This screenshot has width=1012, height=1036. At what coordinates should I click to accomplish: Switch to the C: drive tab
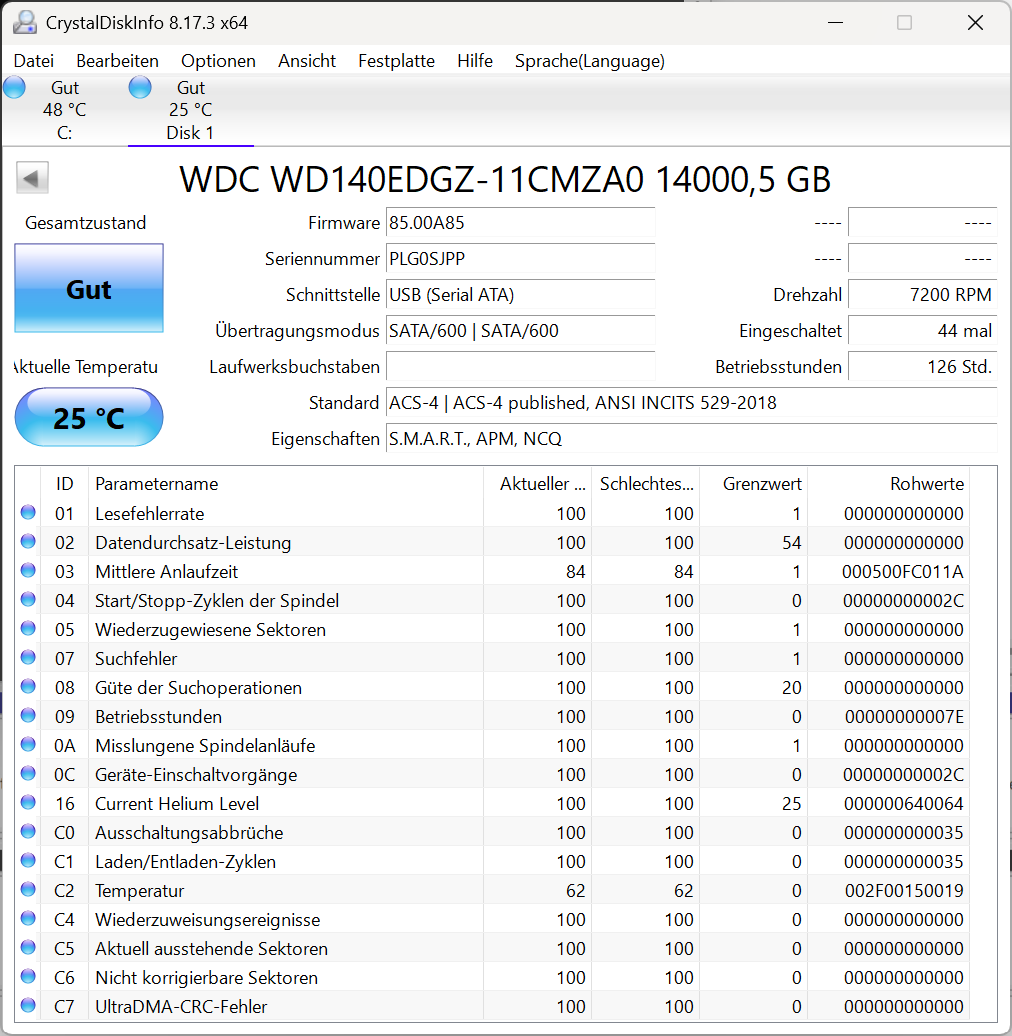64,110
